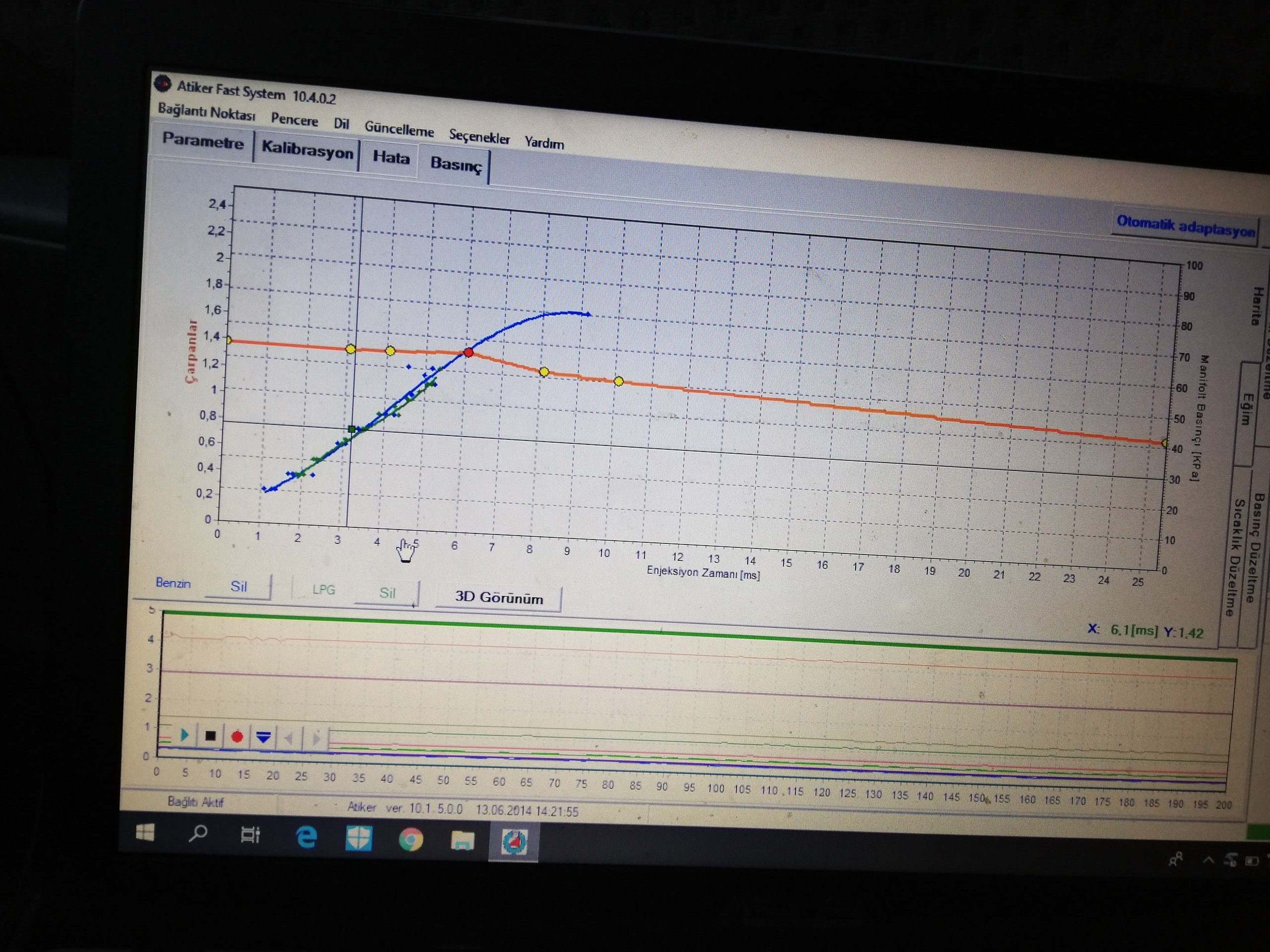
Task: Click the Bağlı Aktif status text
Action: pyautogui.click(x=195, y=802)
